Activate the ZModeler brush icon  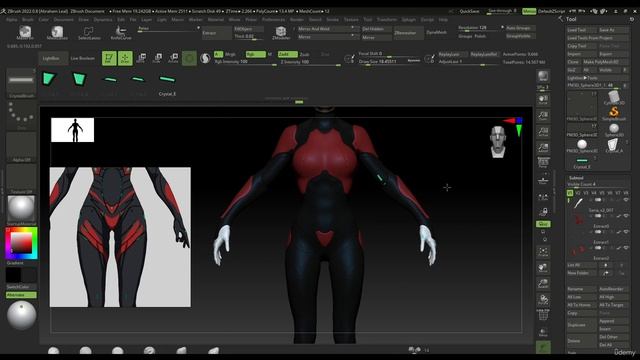(x=281, y=33)
